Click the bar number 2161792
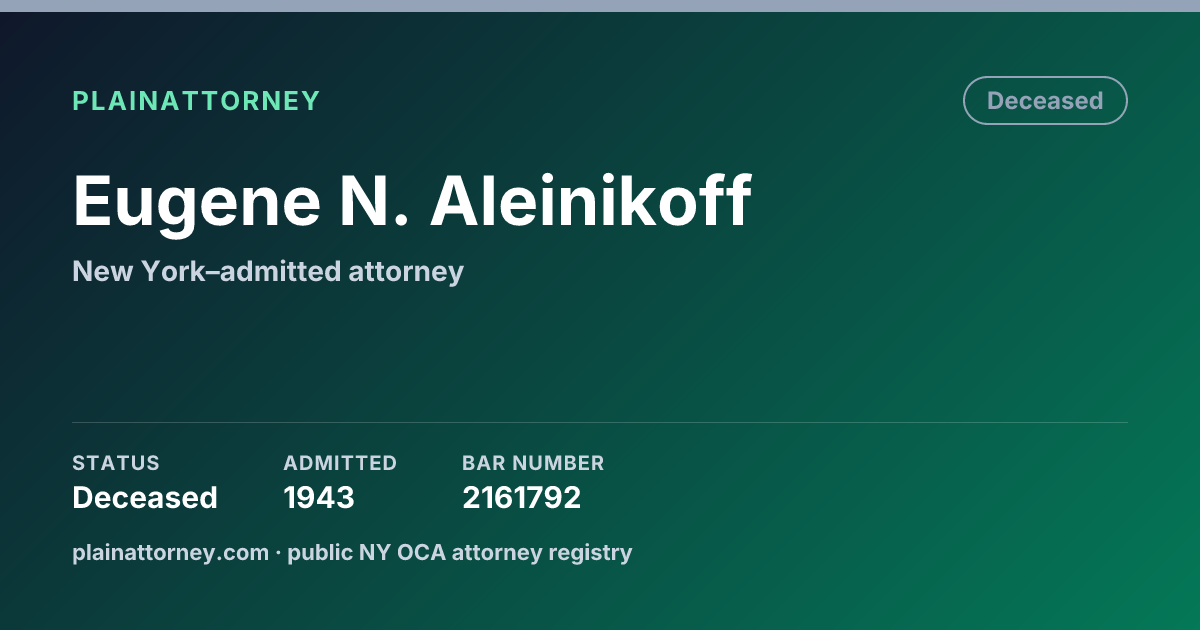Screen dimensions: 1200x630 [x=521, y=498]
